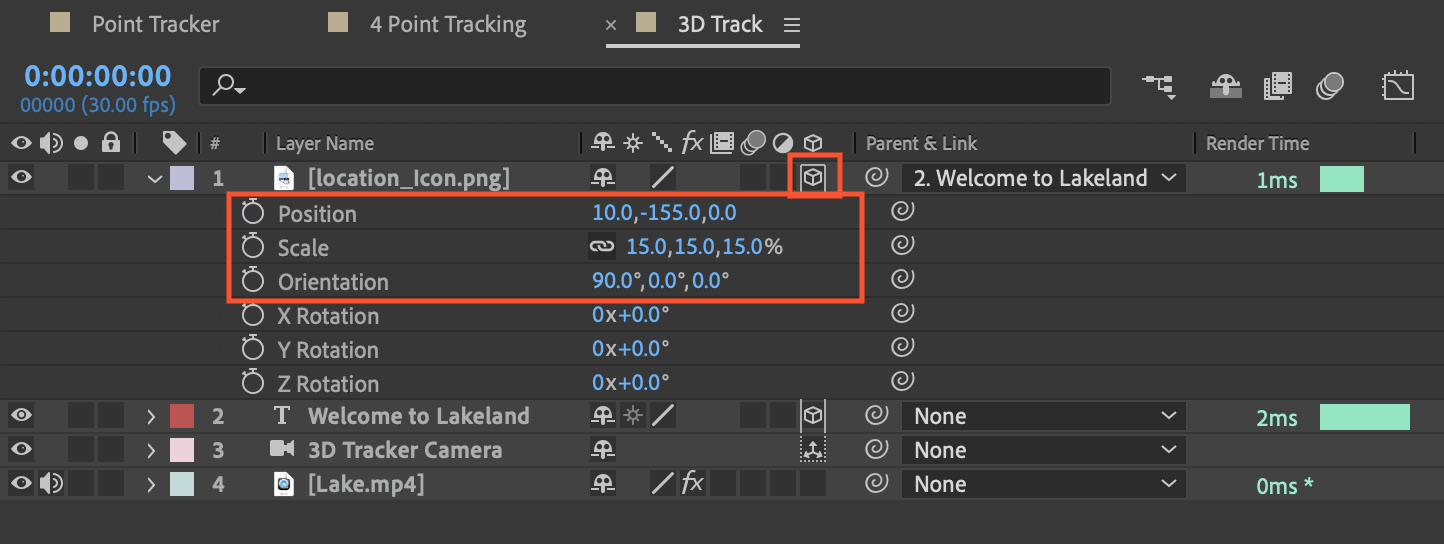Collapse the location_Icon.png layer properties
This screenshot has height=544, width=1444.
(154, 179)
